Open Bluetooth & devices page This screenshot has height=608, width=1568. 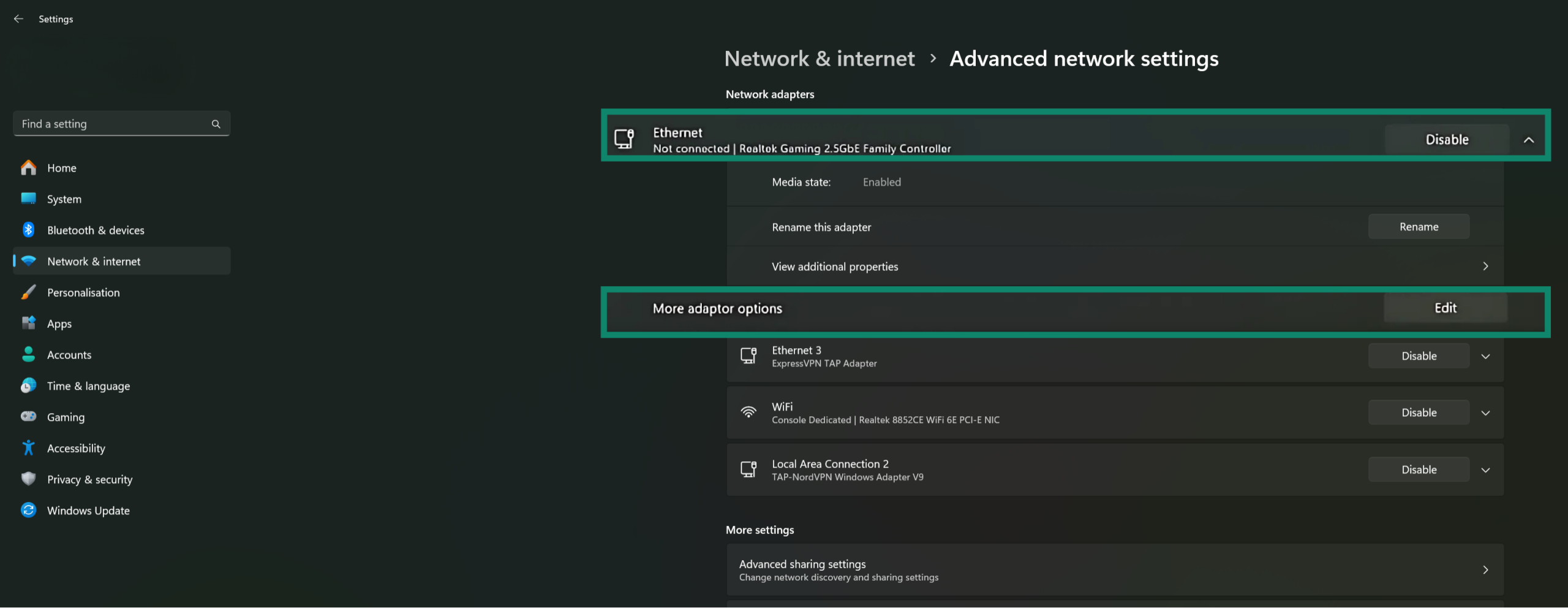pyautogui.click(x=121, y=230)
